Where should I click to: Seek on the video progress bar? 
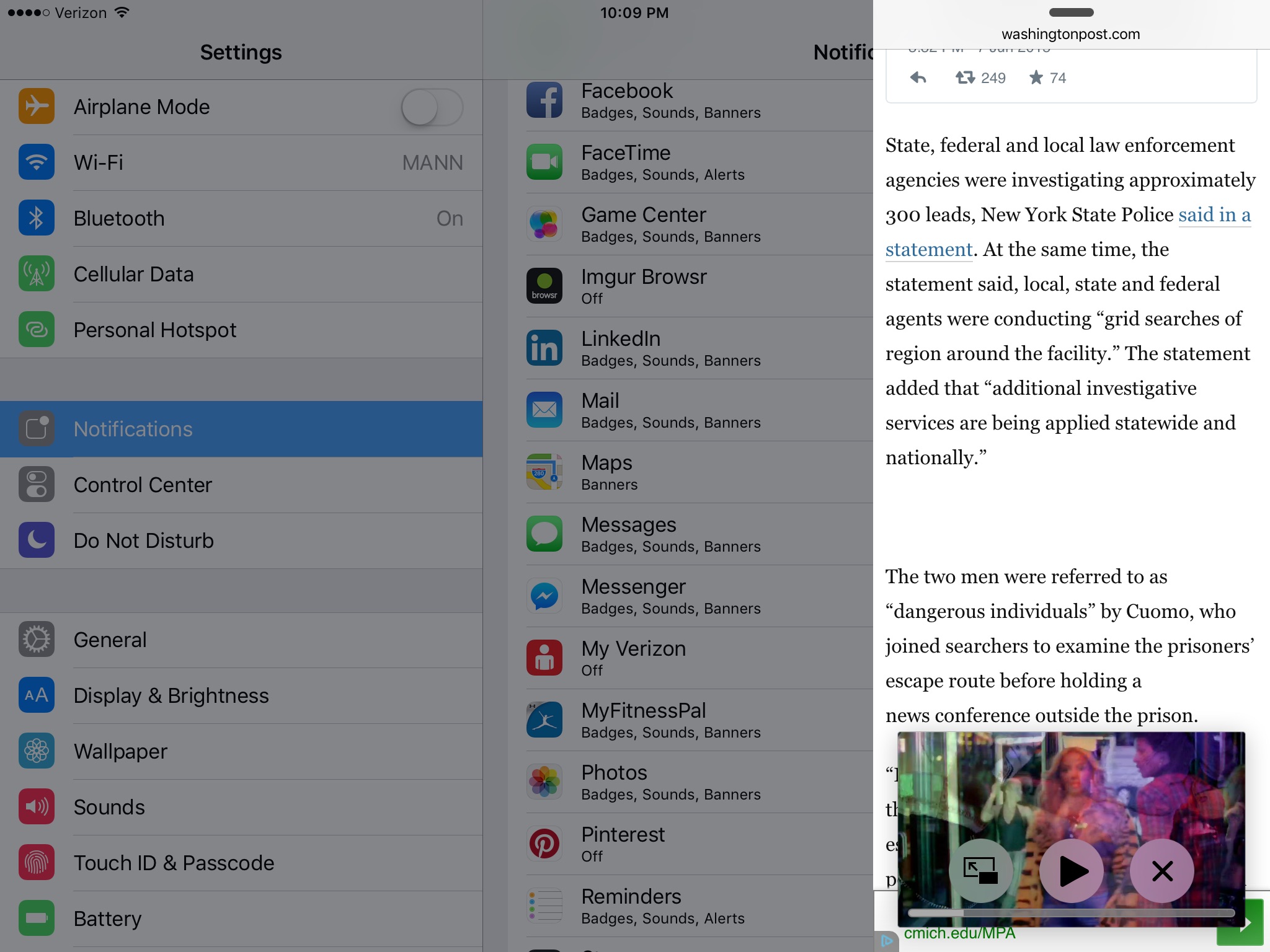[x=1072, y=912]
